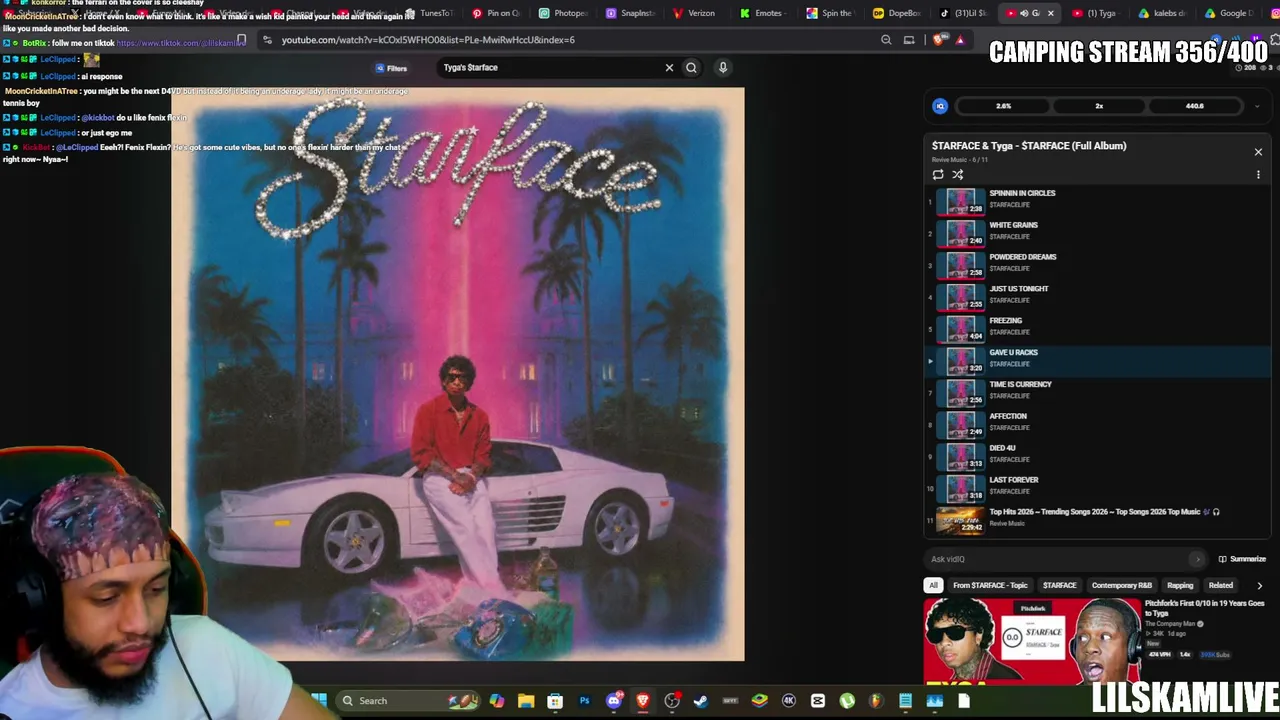Close the active YouTube browser tab
Image resolution: width=1280 pixels, height=720 pixels.
1050,13
